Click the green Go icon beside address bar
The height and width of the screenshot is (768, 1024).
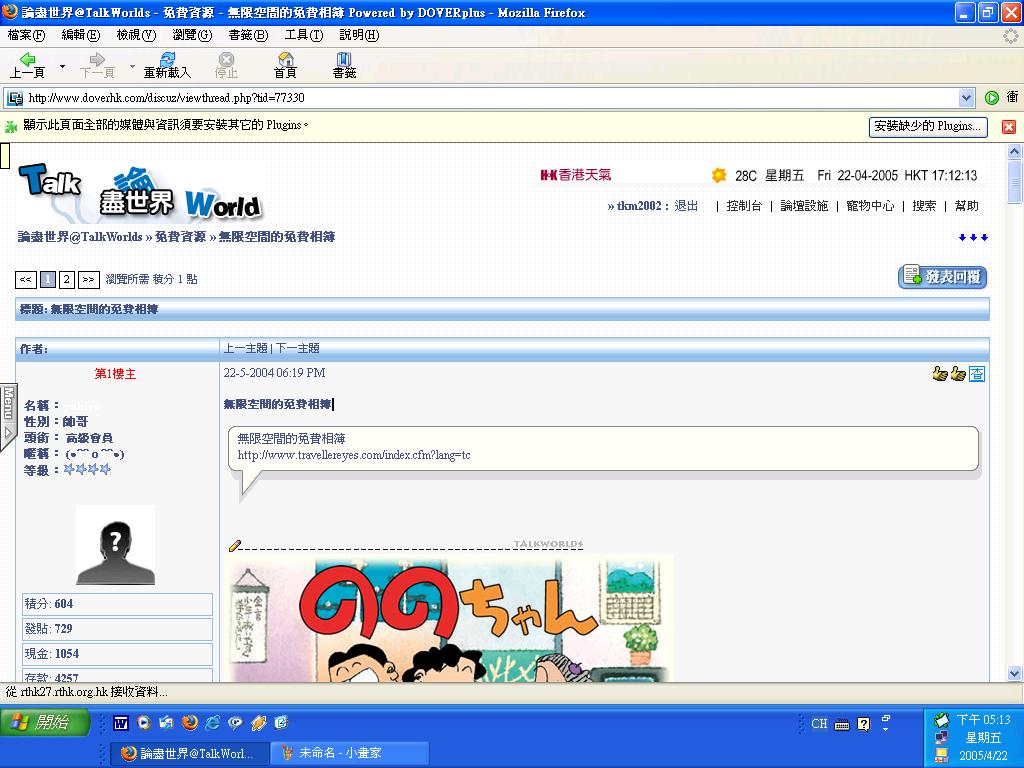click(991, 98)
